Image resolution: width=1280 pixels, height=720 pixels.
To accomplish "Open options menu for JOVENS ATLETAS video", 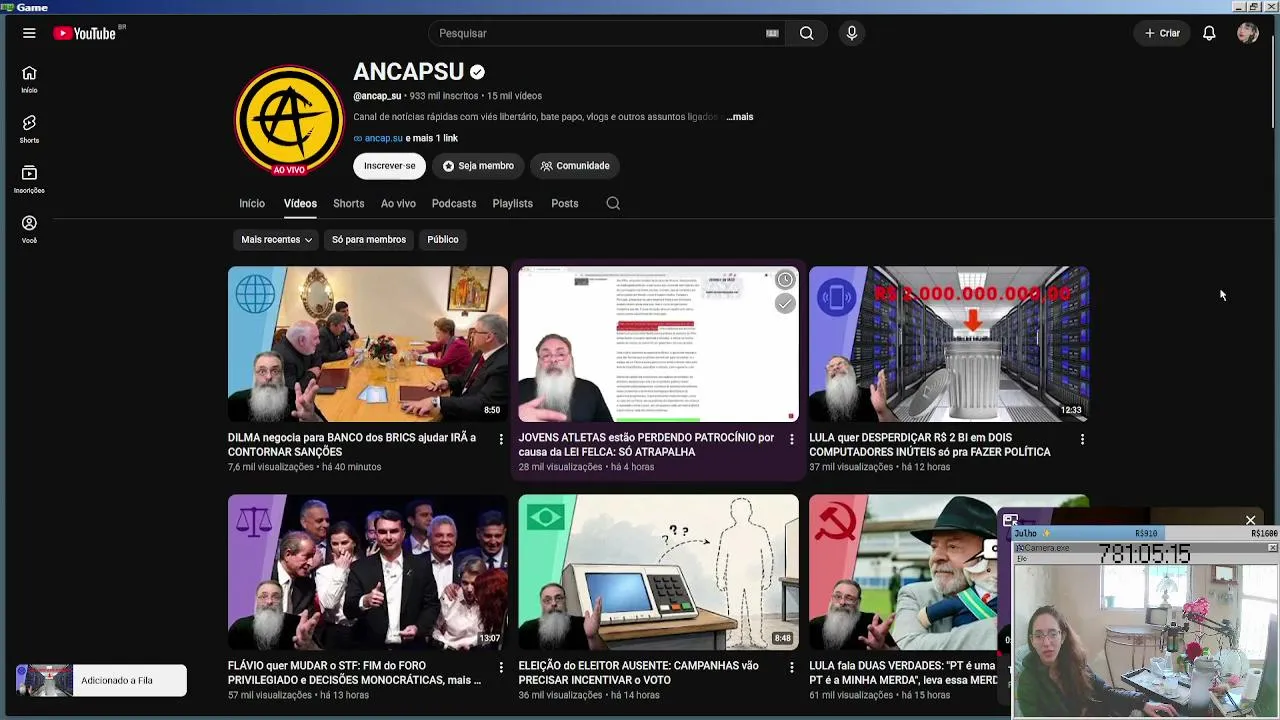I will (791, 439).
